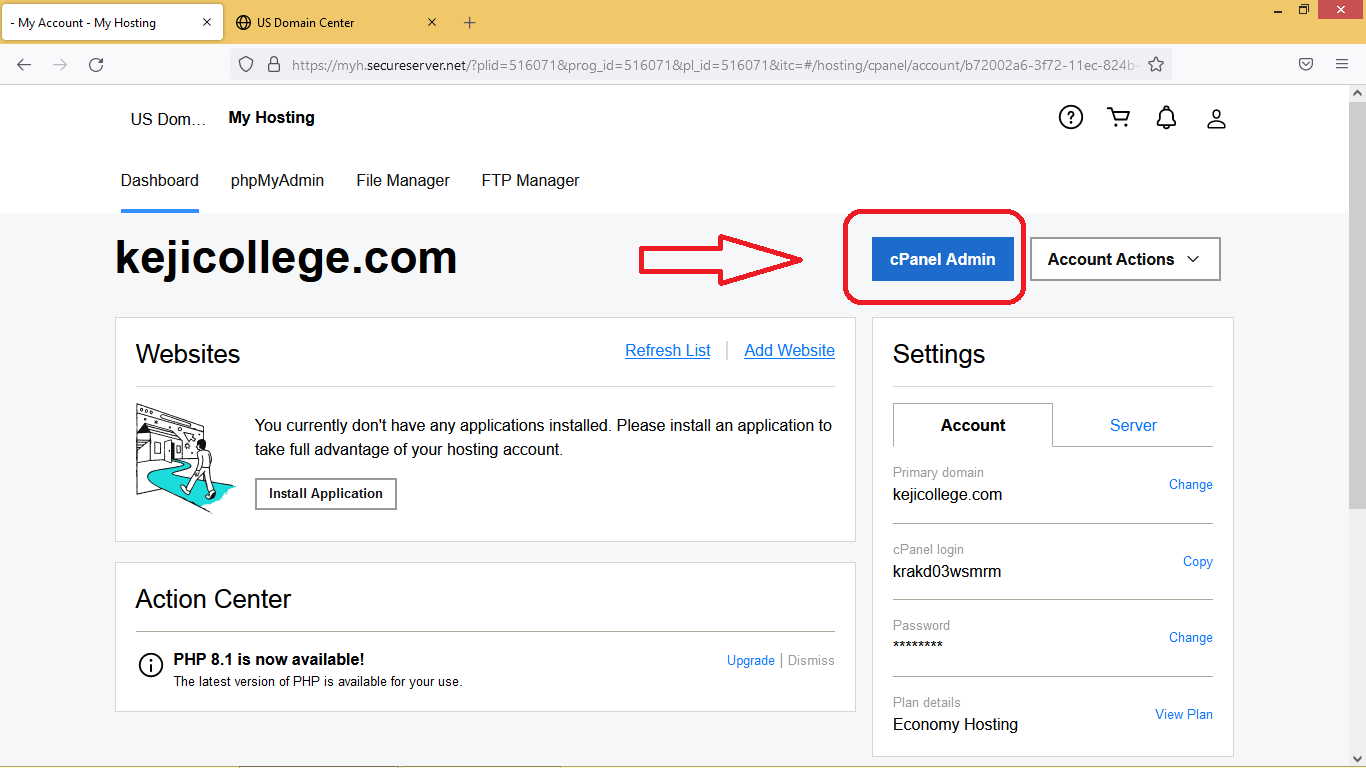
Task: Click the Install Application button
Action: (326, 494)
